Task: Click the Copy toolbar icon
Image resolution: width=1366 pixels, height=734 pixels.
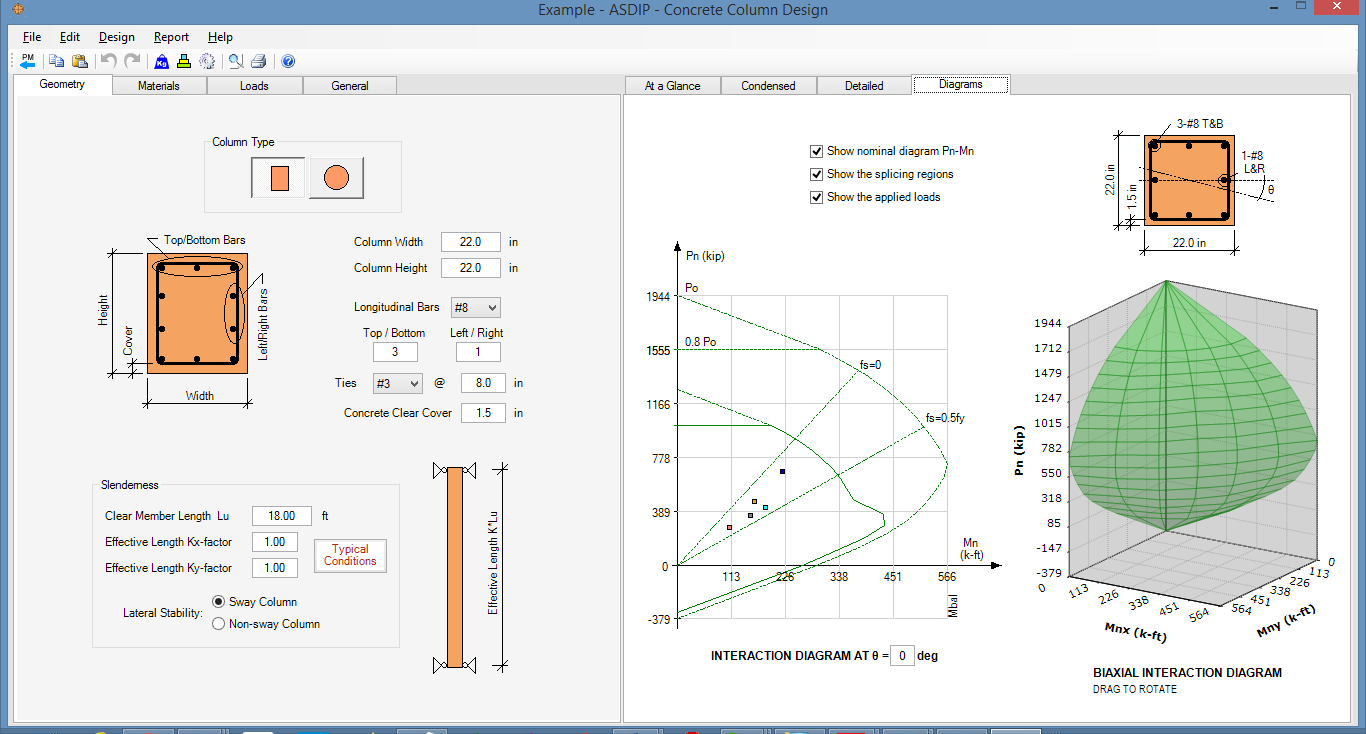Action: pyautogui.click(x=57, y=61)
